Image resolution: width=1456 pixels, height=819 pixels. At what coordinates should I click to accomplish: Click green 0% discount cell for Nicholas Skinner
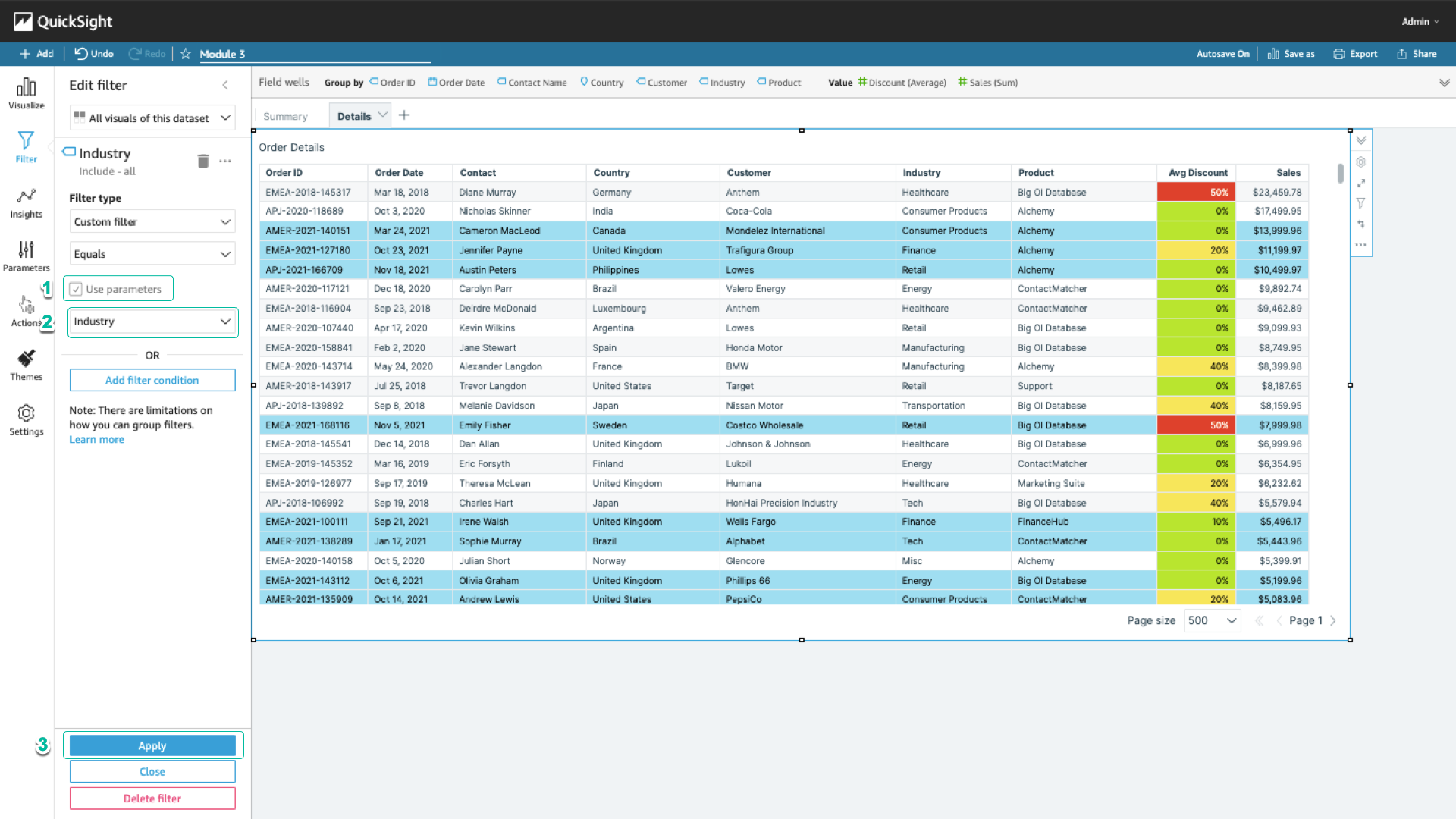[x=1196, y=211]
